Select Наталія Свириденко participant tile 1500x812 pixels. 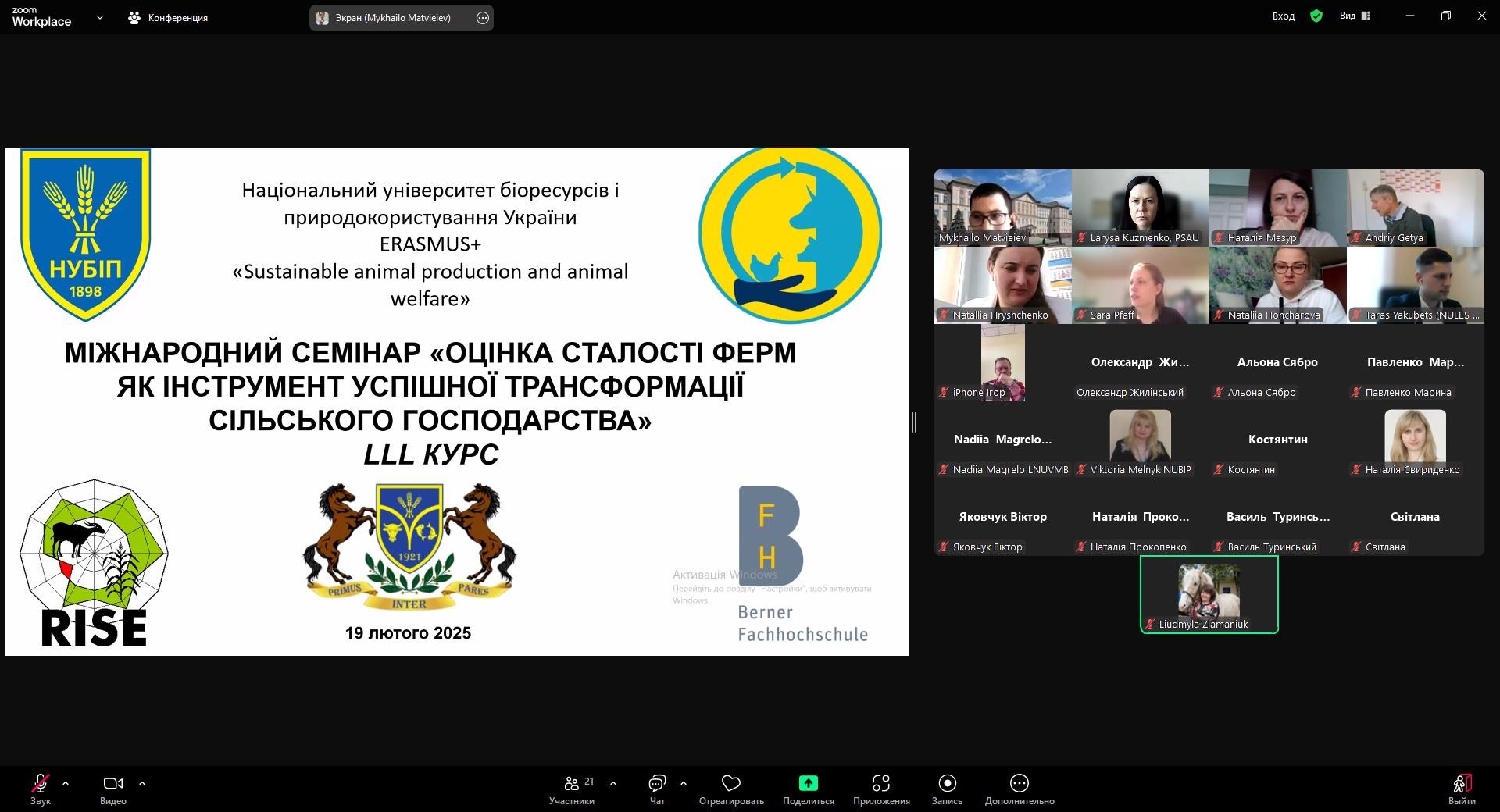coord(1416,440)
